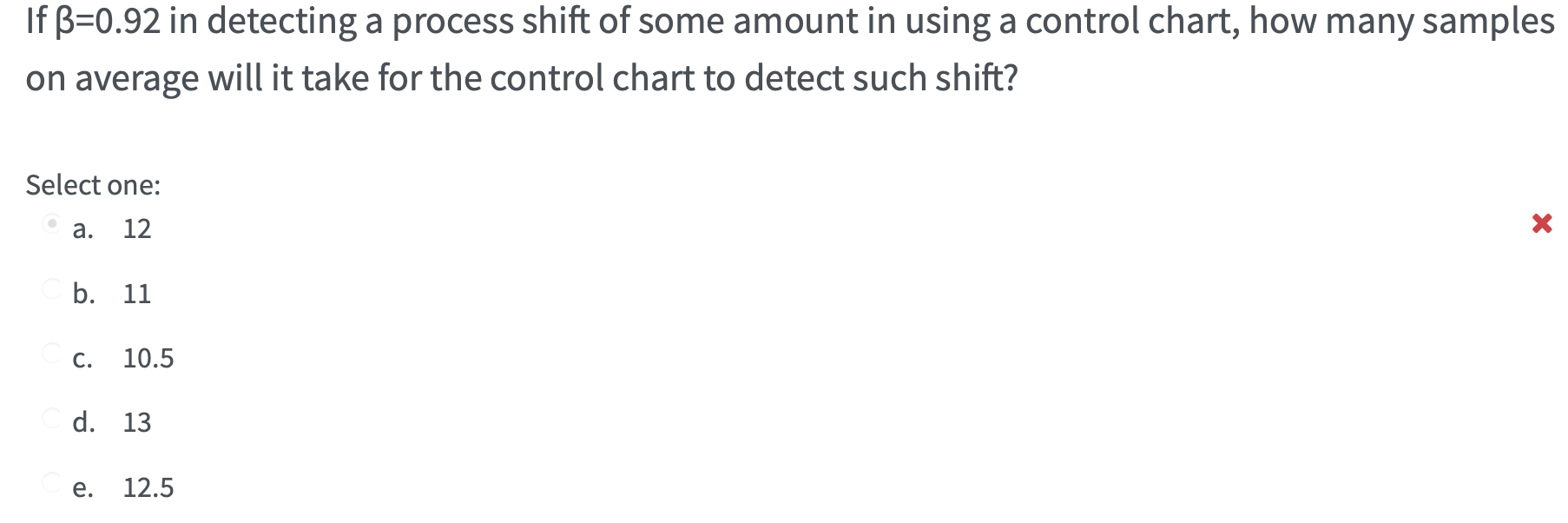This screenshot has height=523, width=1568.
Task: Click the answer label text '13'
Action: [x=136, y=422]
